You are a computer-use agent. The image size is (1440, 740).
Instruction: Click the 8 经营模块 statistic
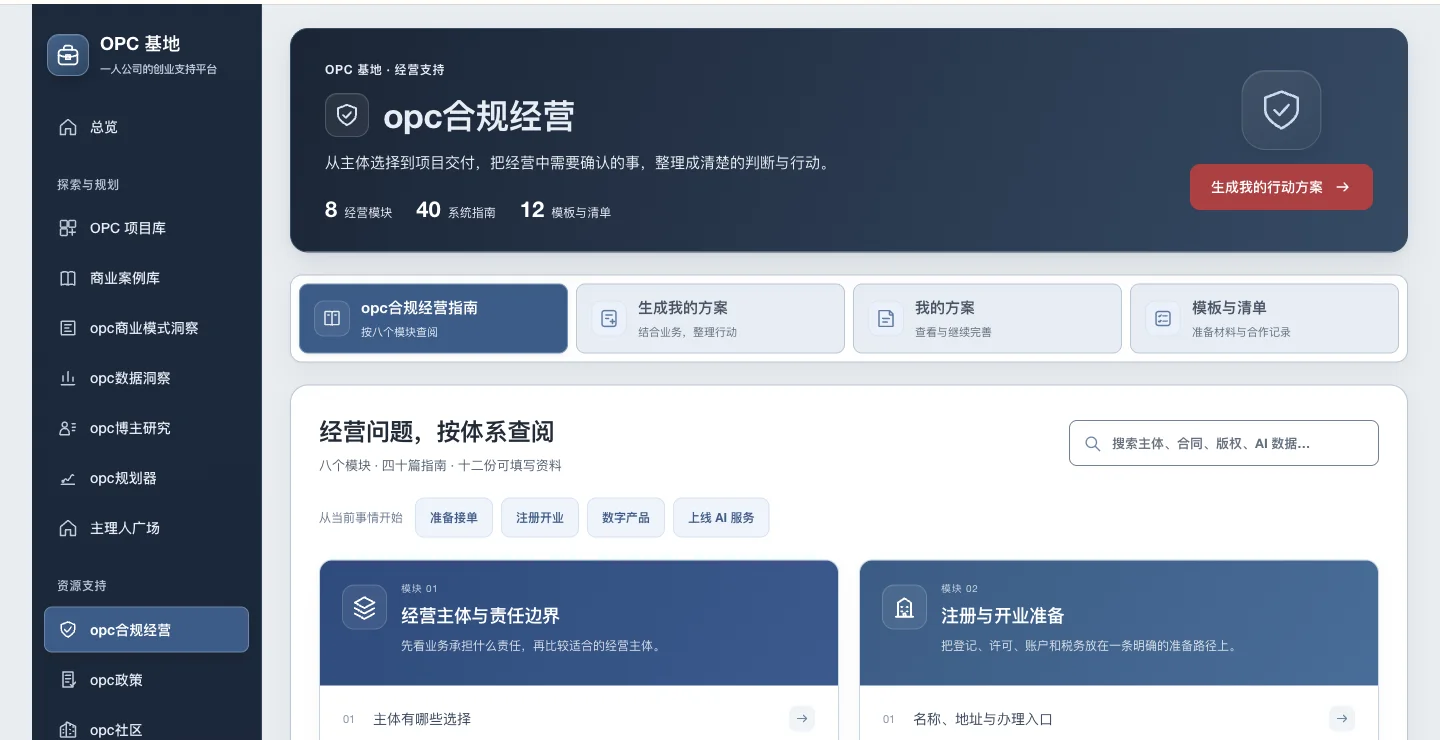(x=358, y=210)
